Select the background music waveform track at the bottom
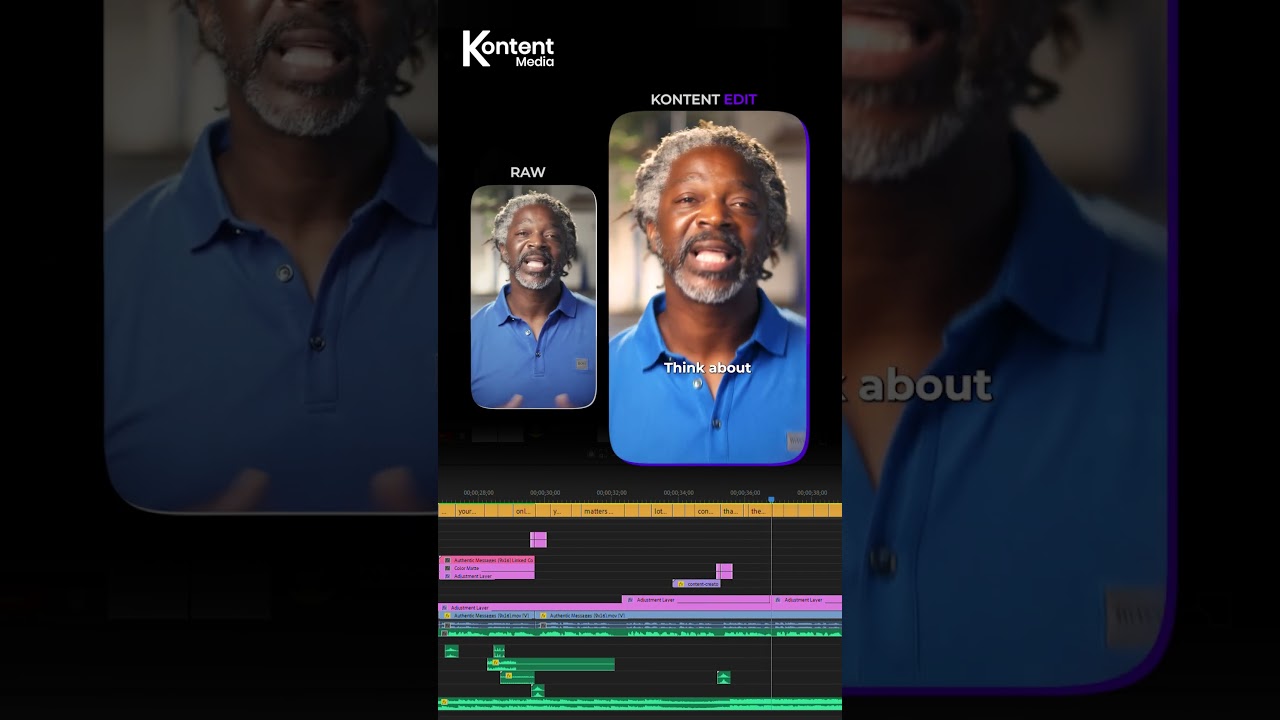Viewport: 1280px width, 720px height. click(640, 704)
